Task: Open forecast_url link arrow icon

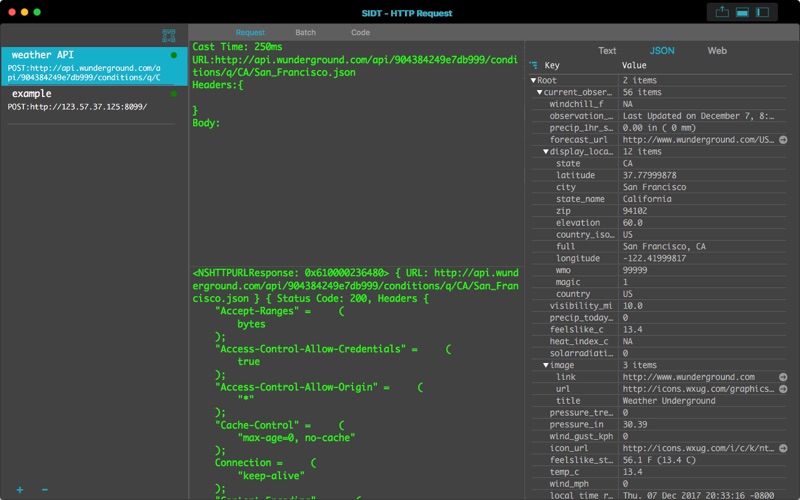Action: [x=783, y=140]
